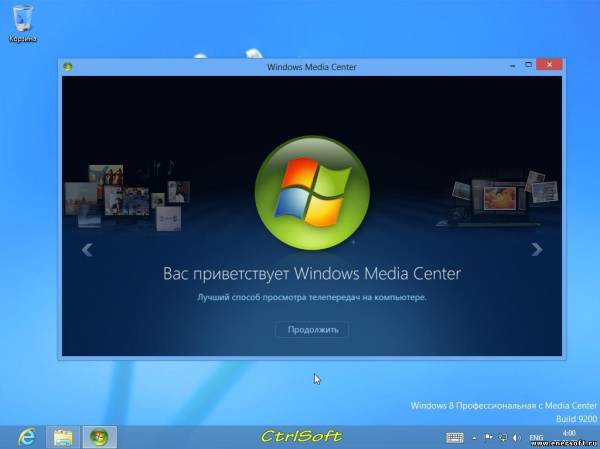Show hidden tray icons arrow
Image resolution: width=600 pixels, height=449 pixels.
(474, 438)
